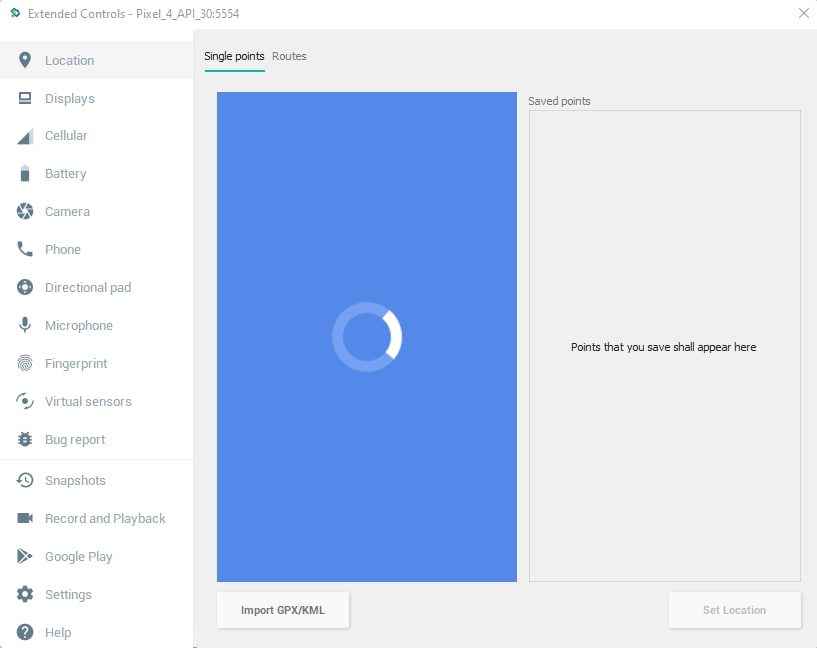Click the Google Play icon
817x648 pixels.
(24, 556)
